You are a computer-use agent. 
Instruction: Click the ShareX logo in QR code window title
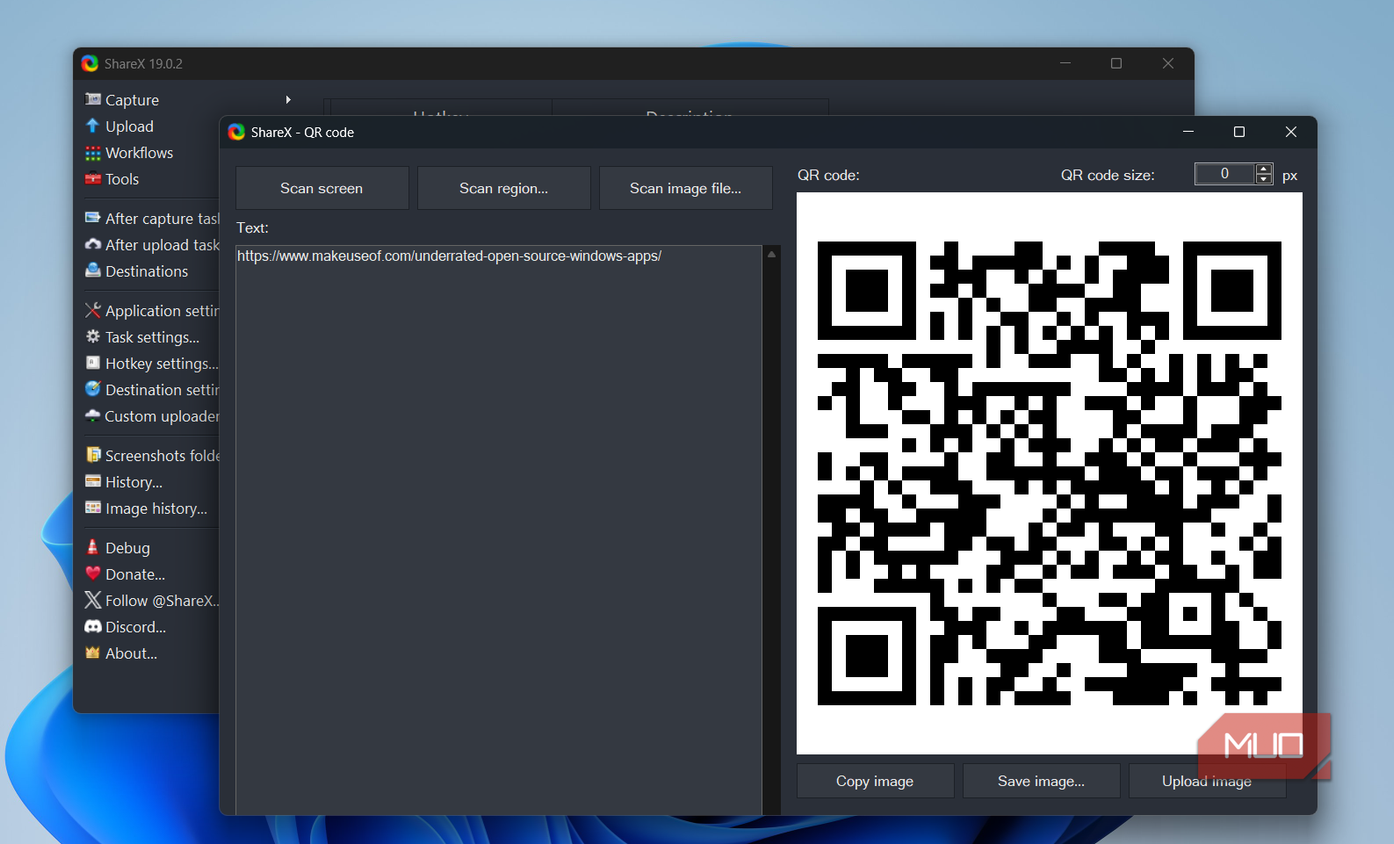pyautogui.click(x=236, y=132)
